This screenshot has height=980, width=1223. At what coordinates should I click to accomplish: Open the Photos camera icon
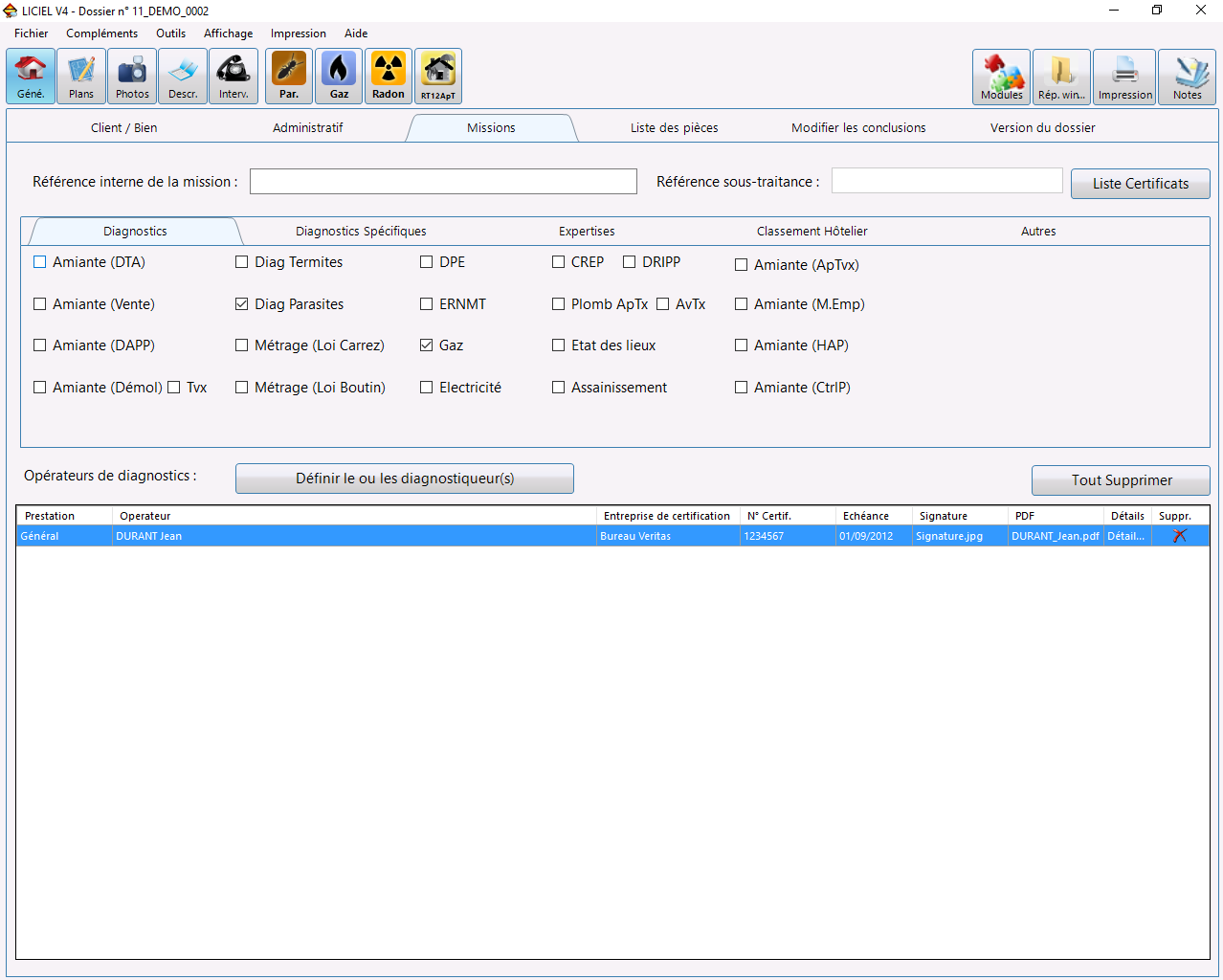point(132,76)
